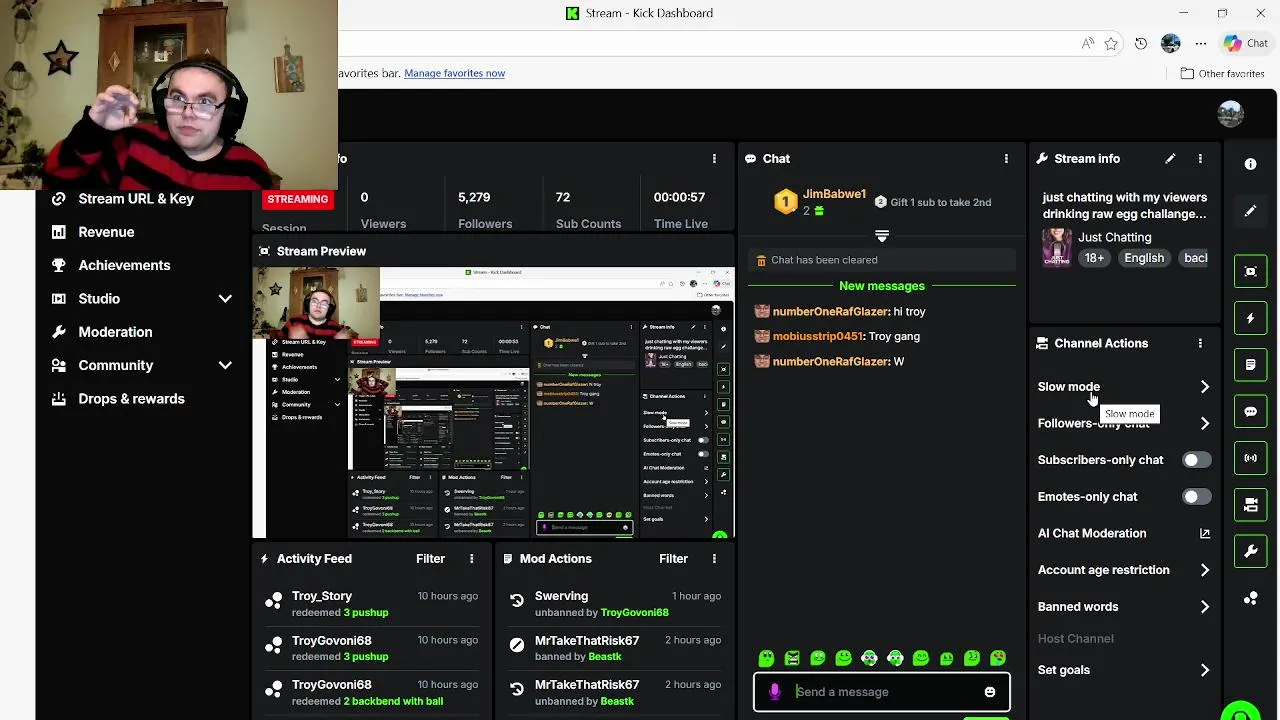1280x720 pixels.
Task: Filter the Activity Feed
Action: [430, 559]
